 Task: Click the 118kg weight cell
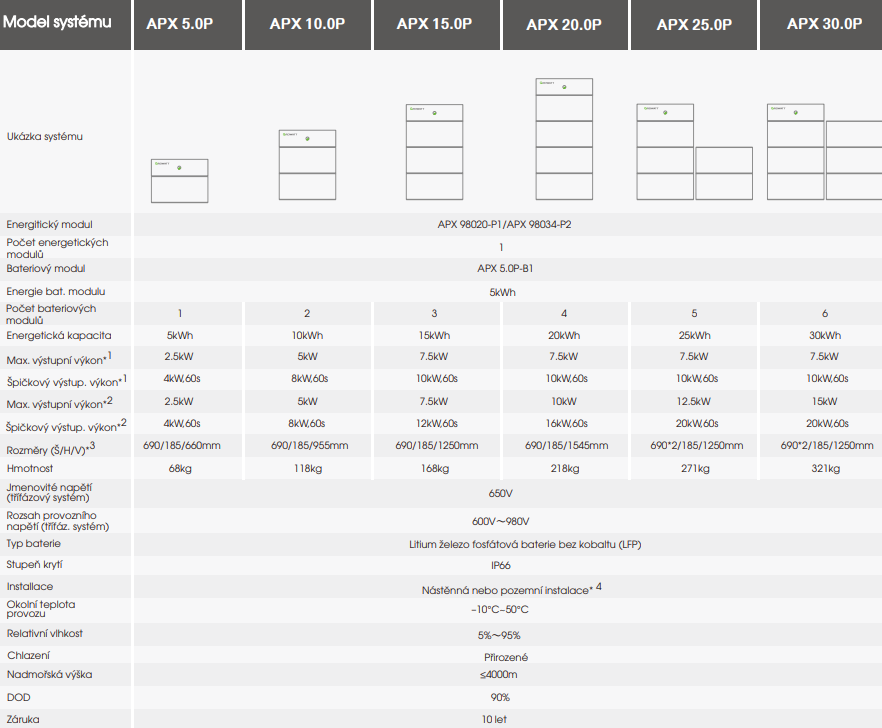[308, 469]
